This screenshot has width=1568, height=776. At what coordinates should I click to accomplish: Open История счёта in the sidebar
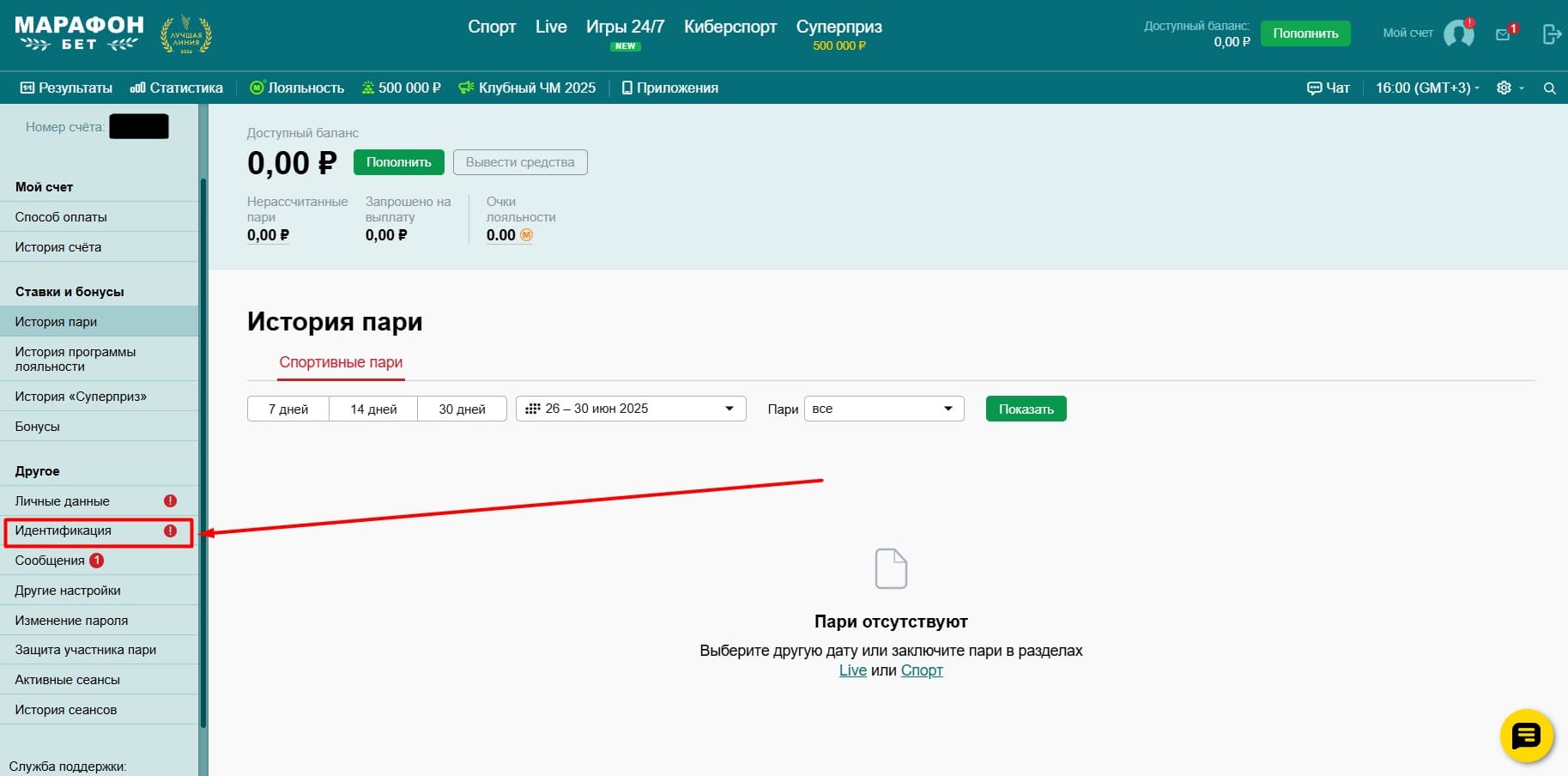[99, 247]
